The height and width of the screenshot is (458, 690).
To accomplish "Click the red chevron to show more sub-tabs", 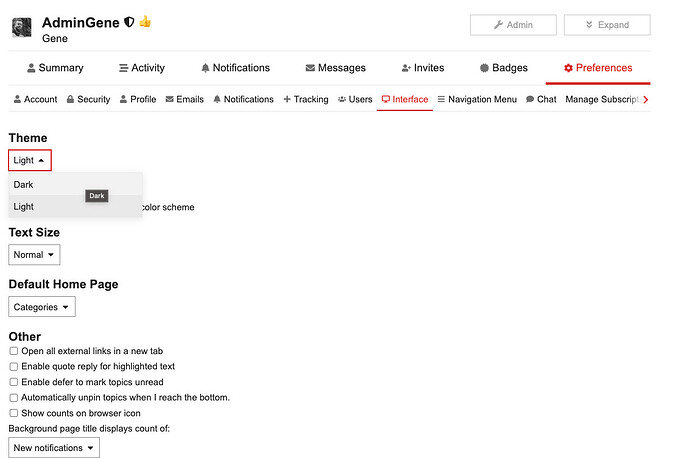I will (x=646, y=100).
